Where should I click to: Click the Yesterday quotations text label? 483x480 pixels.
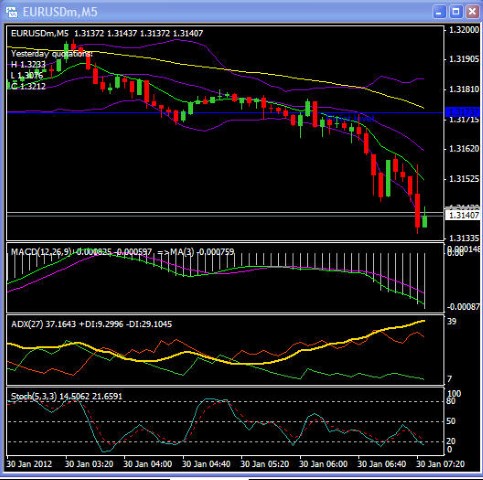pyautogui.click(x=52, y=54)
